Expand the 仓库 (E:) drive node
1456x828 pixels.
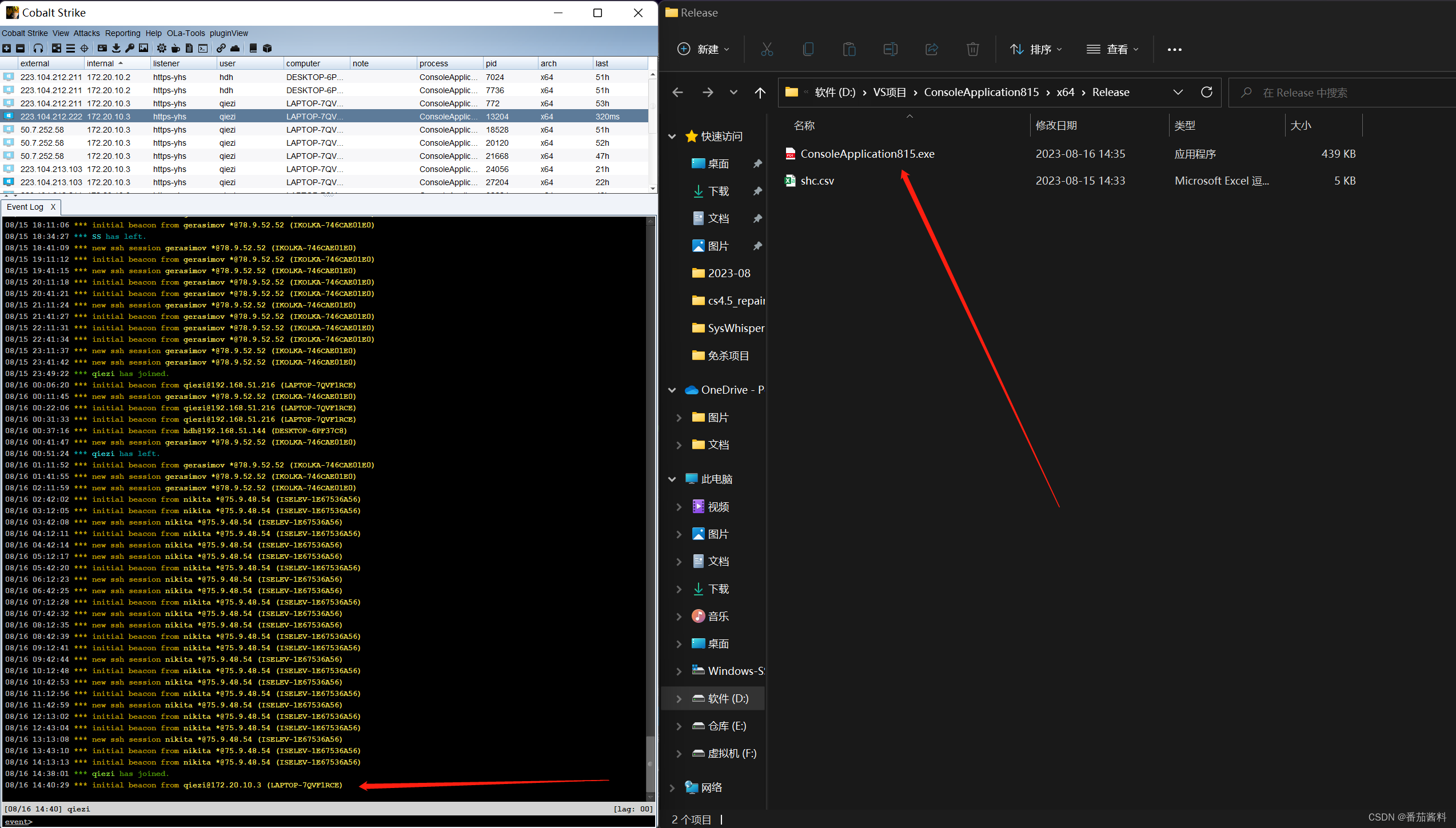coord(679,726)
